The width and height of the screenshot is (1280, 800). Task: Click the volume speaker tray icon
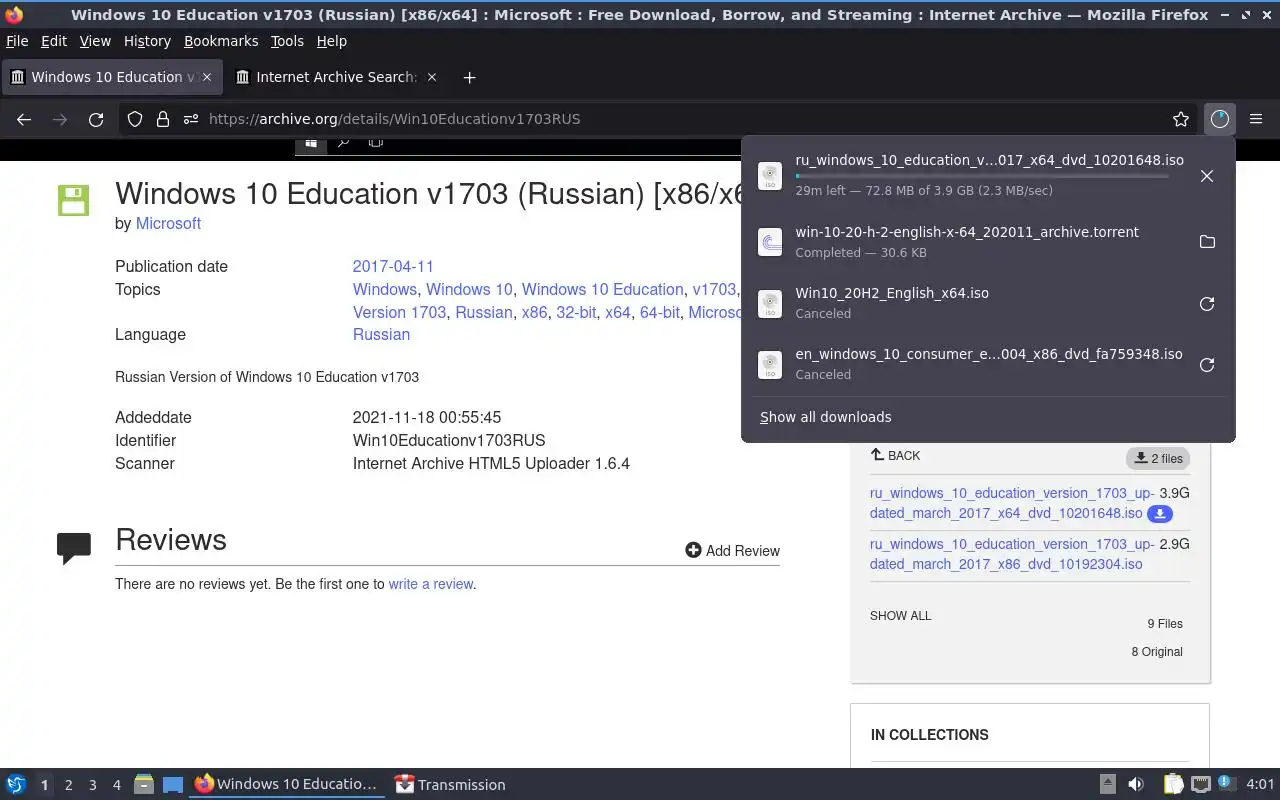[x=1136, y=785]
